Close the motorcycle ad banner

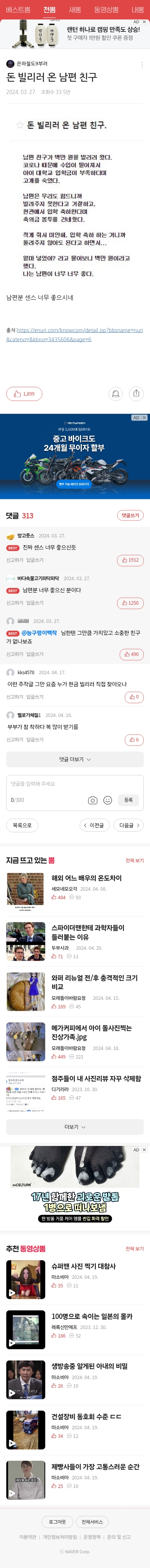pyautogui.click(x=144, y=418)
